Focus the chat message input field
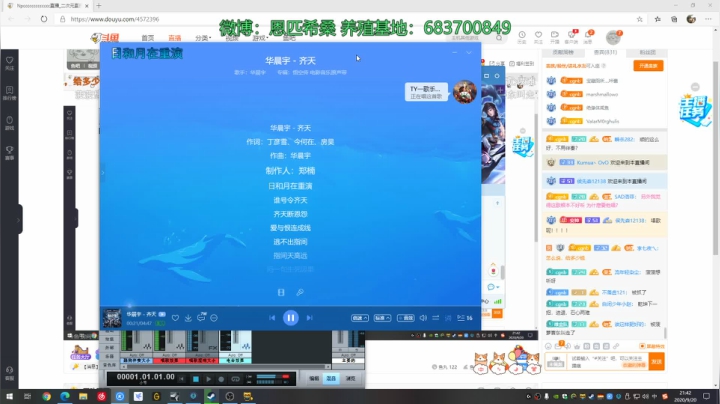This screenshot has height=404, width=720. click(x=608, y=362)
